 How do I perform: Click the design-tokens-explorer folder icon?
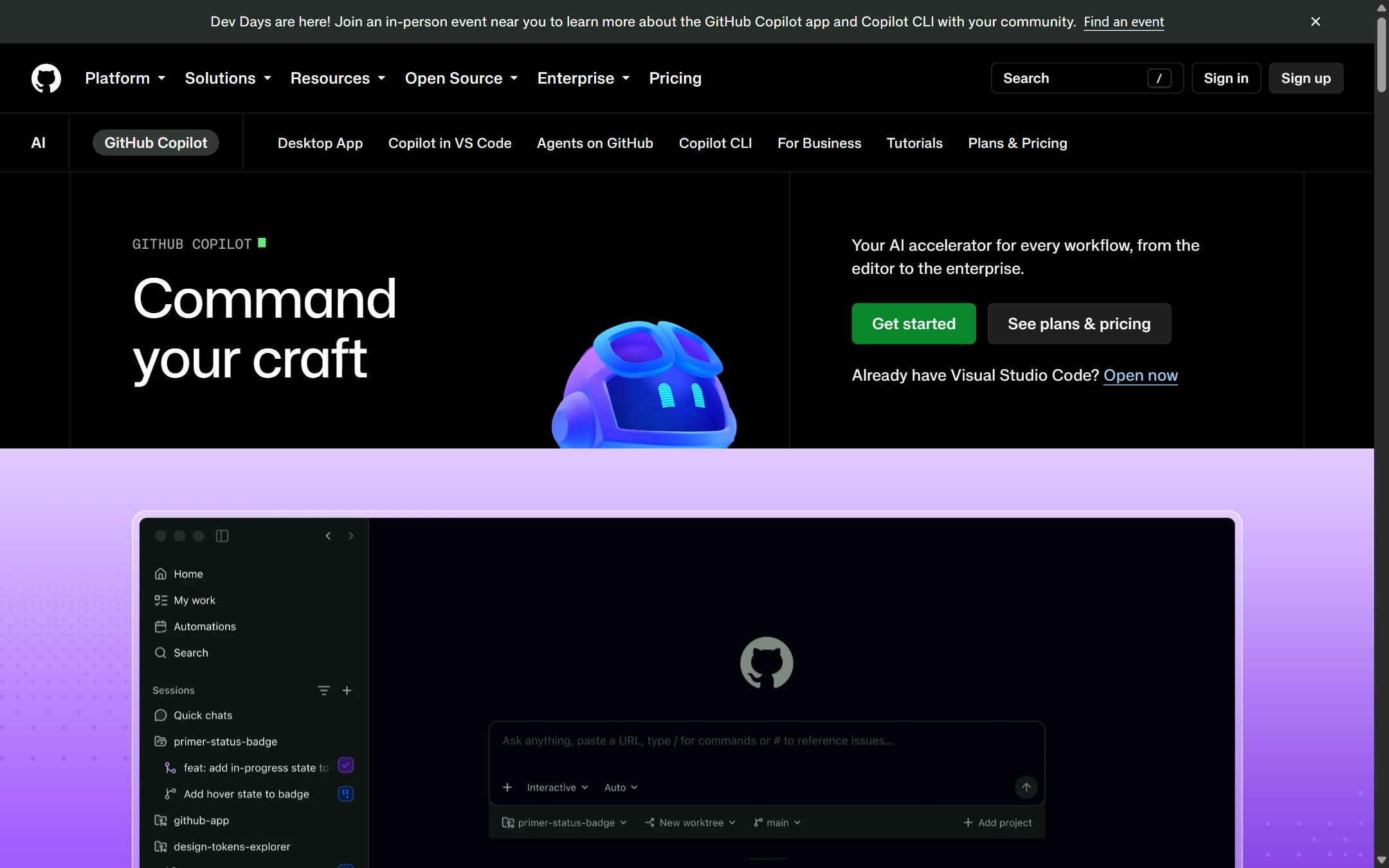point(161,847)
